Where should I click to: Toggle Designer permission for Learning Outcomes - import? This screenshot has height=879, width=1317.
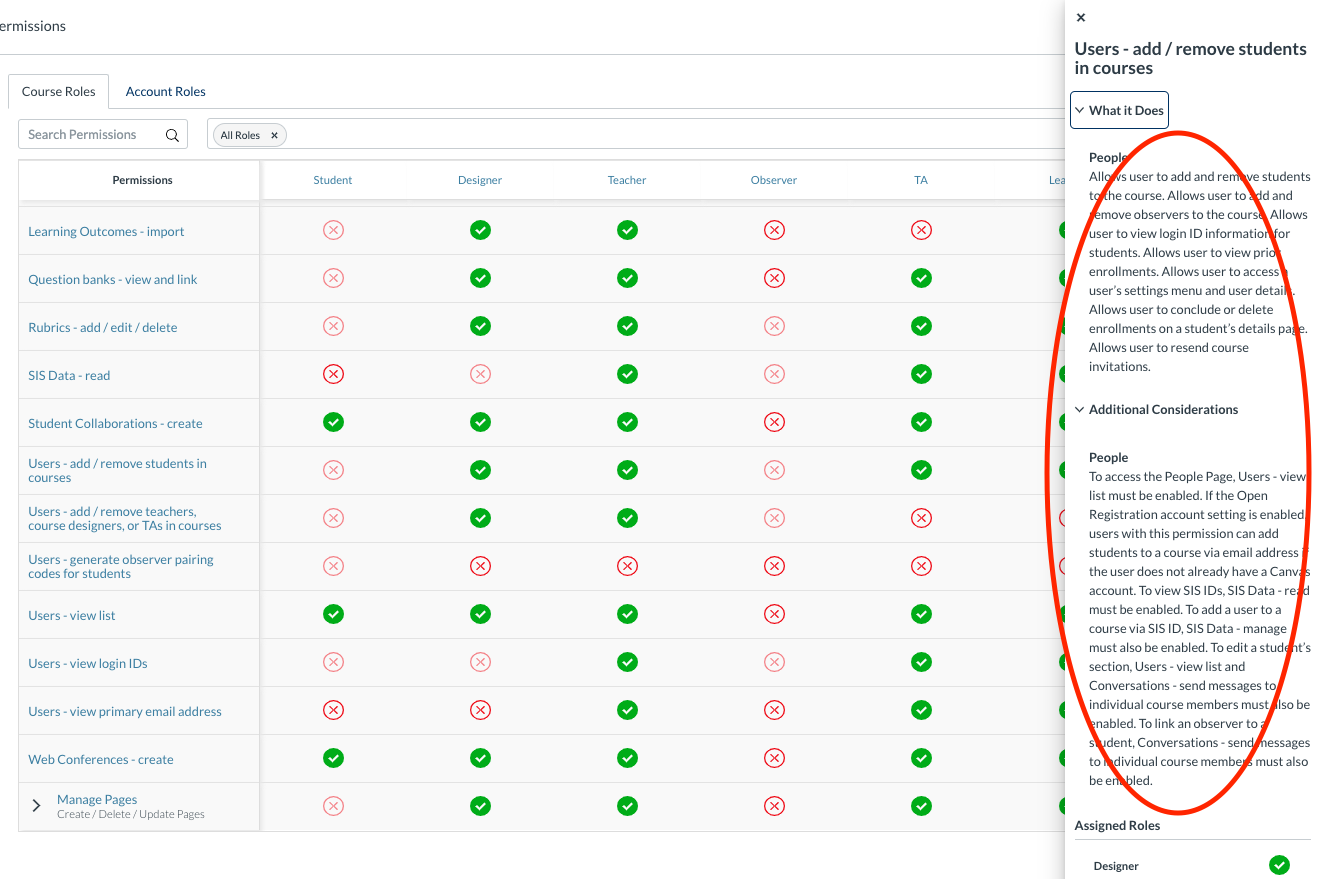[x=480, y=230]
